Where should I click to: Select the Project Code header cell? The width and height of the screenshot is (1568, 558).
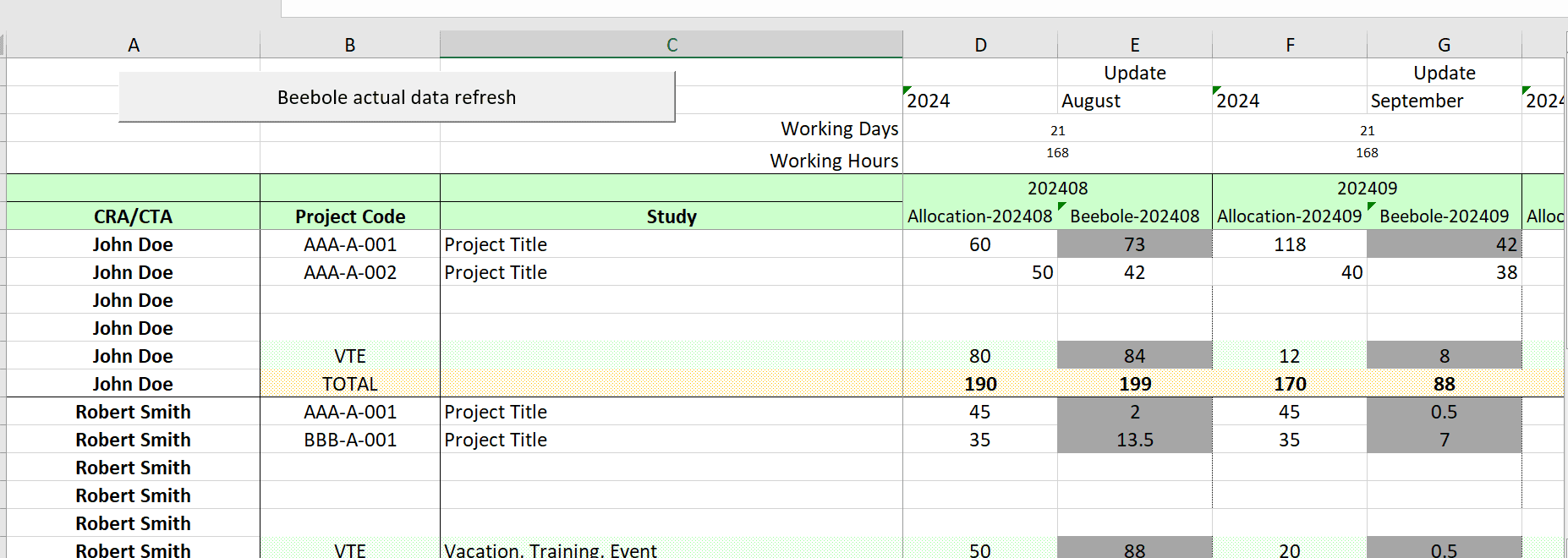click(349, 216)
